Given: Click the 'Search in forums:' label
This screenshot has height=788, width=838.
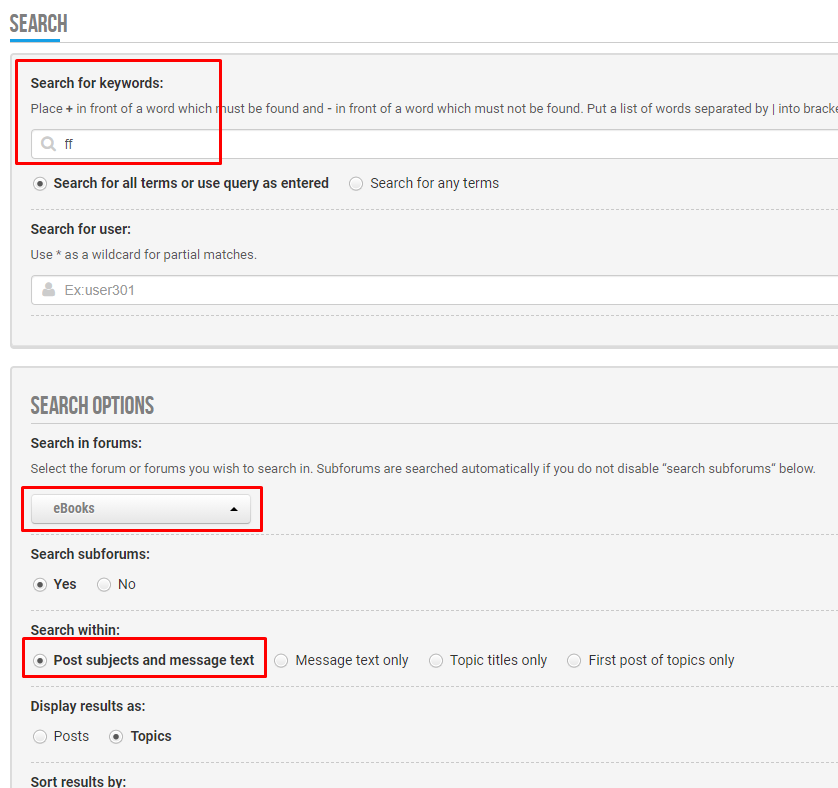Looking at the screenshot, I should 86,443.
